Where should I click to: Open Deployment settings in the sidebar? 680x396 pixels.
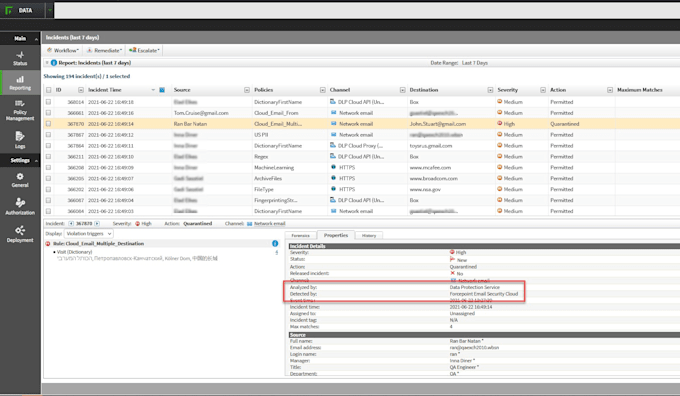(x=20, y=234)
